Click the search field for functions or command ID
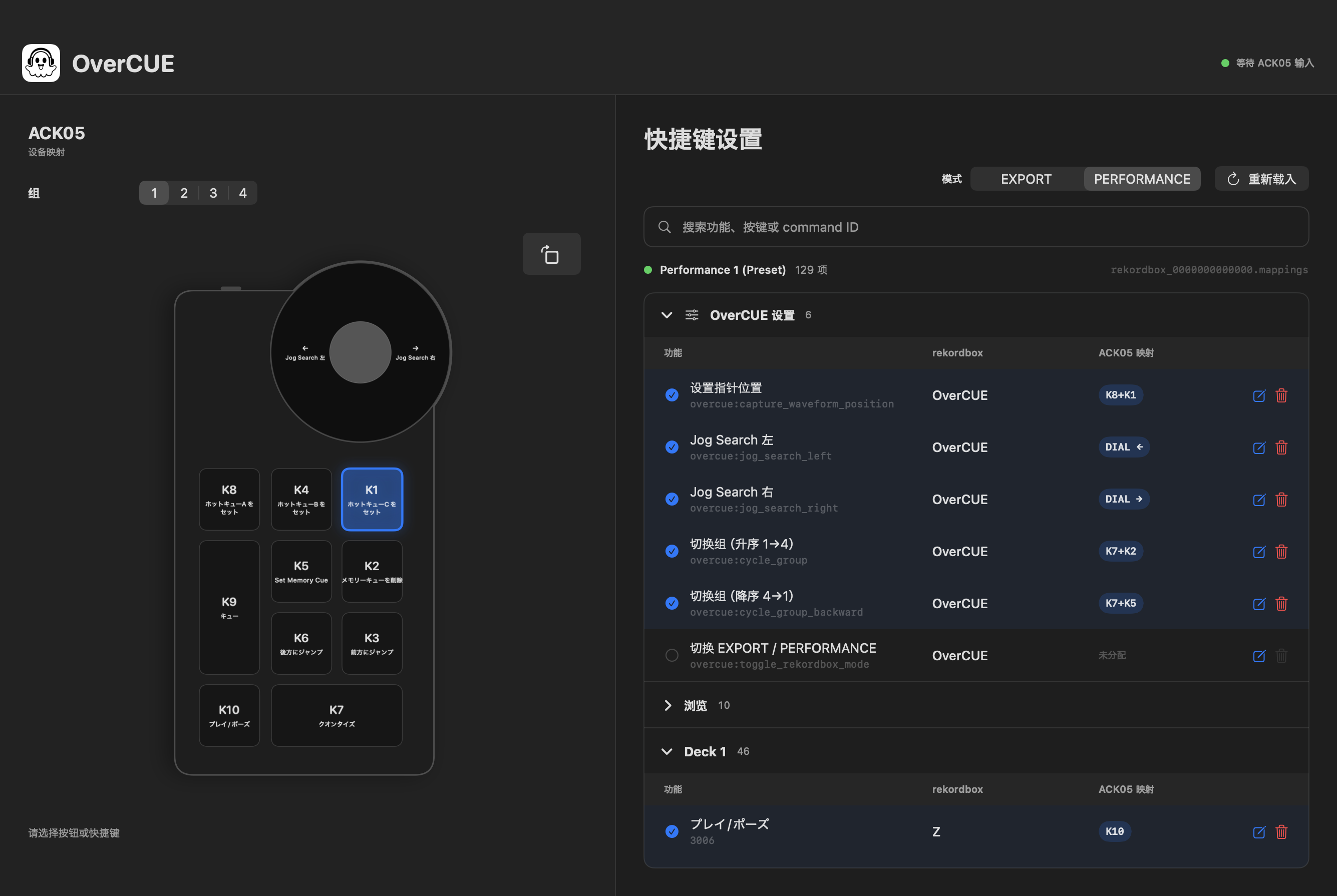 [x=976, y=227]
